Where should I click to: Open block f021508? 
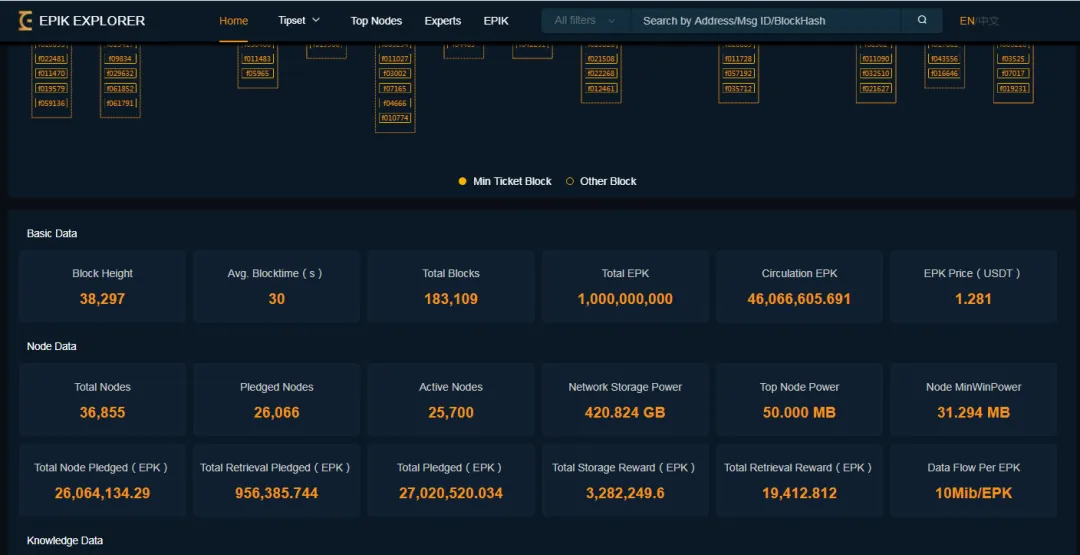click(601, 59)
